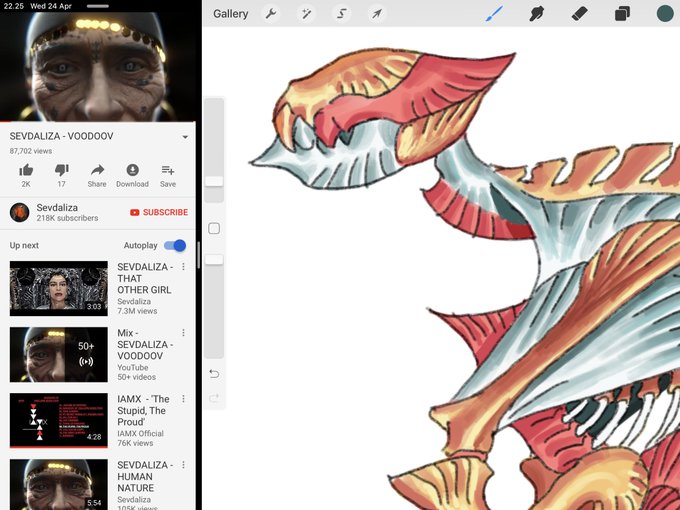Select the Smudge finger tool
Viewport: 680px width, 510px height.
[x=537, y=14]
